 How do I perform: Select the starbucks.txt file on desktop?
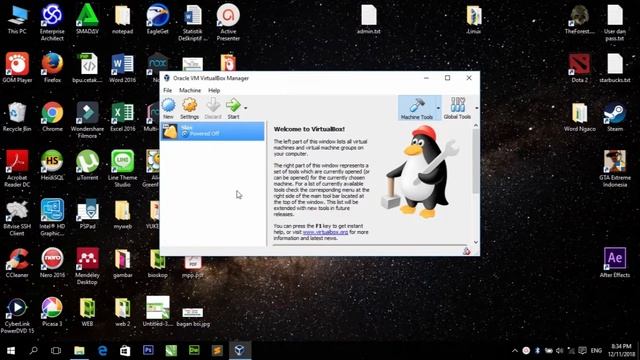[615, 68]
